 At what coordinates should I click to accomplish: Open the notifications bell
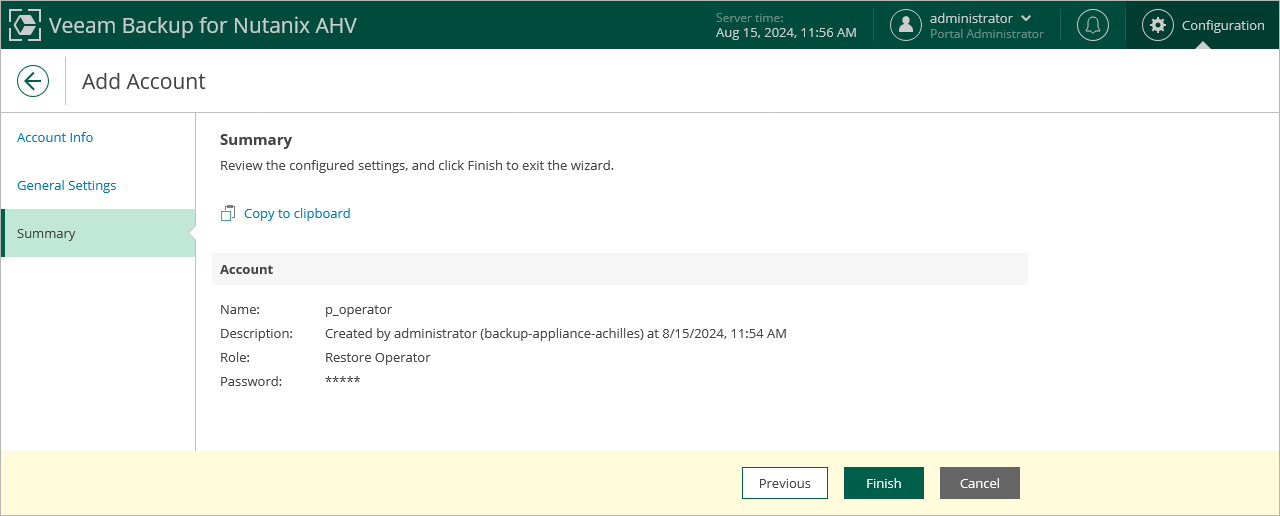(x=1093, y=25)
